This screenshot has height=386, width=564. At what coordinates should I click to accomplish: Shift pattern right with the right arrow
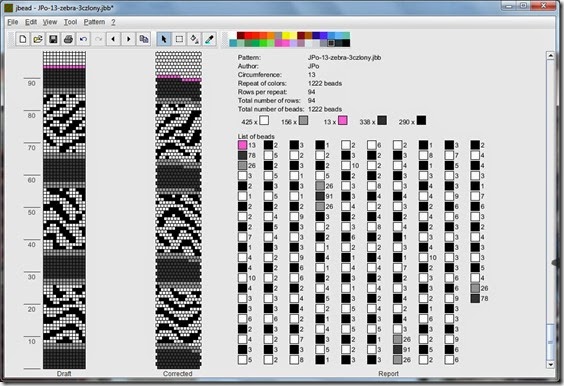tap(129, 39)
